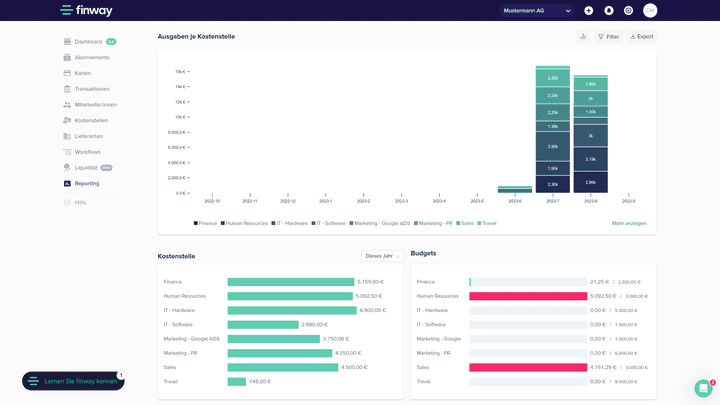Expand the Dieses Jahr period dropdown
Image resolution: width=720 pixels, height=405 pixels.
pyautogui.click(x=382, y=256)
